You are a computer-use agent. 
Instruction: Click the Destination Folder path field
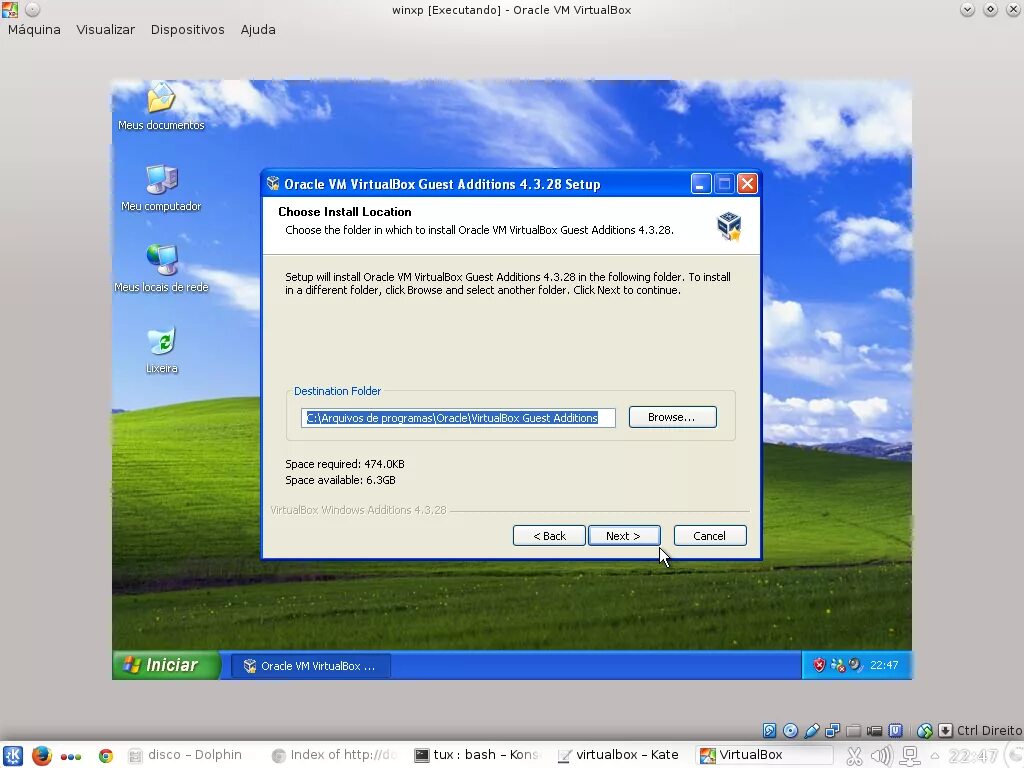(x=455, y=417)
